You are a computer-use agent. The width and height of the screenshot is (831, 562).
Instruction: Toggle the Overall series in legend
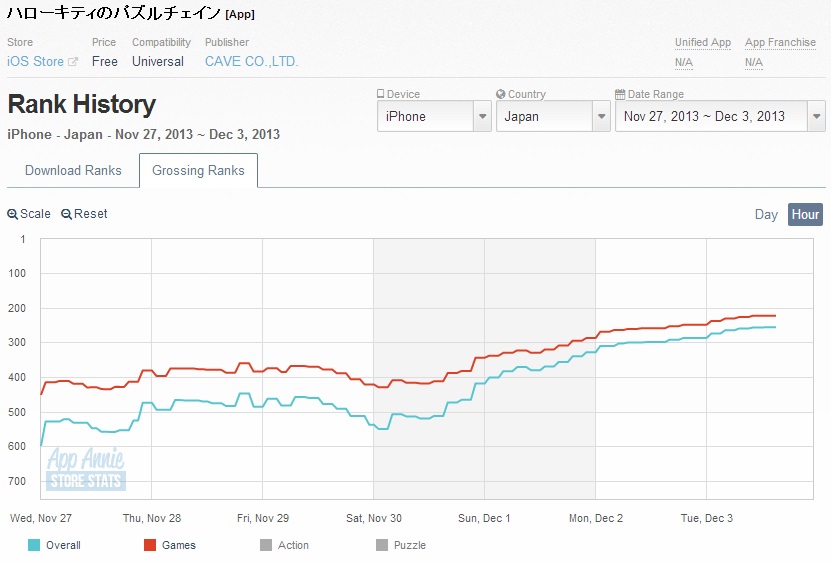point(54,545)
